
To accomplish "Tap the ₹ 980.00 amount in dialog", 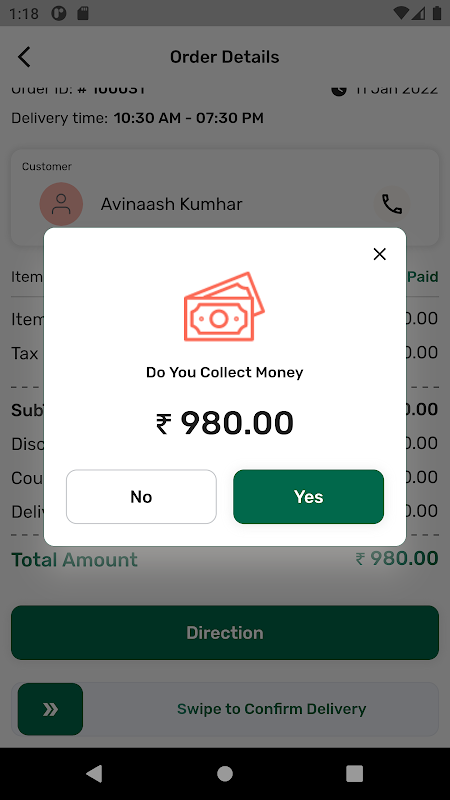I will click(224, 423).
